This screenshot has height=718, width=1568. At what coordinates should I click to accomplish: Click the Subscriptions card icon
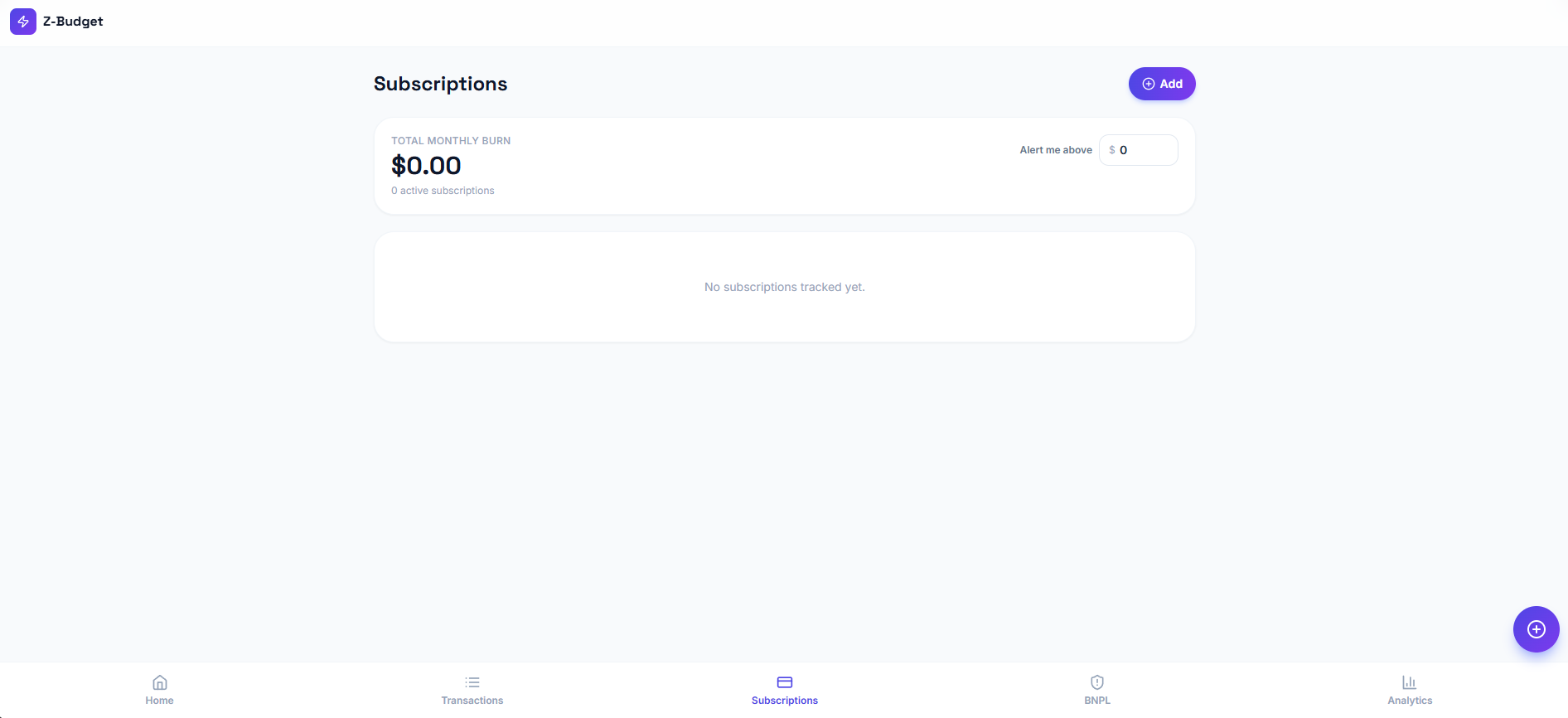coord(785,682)
